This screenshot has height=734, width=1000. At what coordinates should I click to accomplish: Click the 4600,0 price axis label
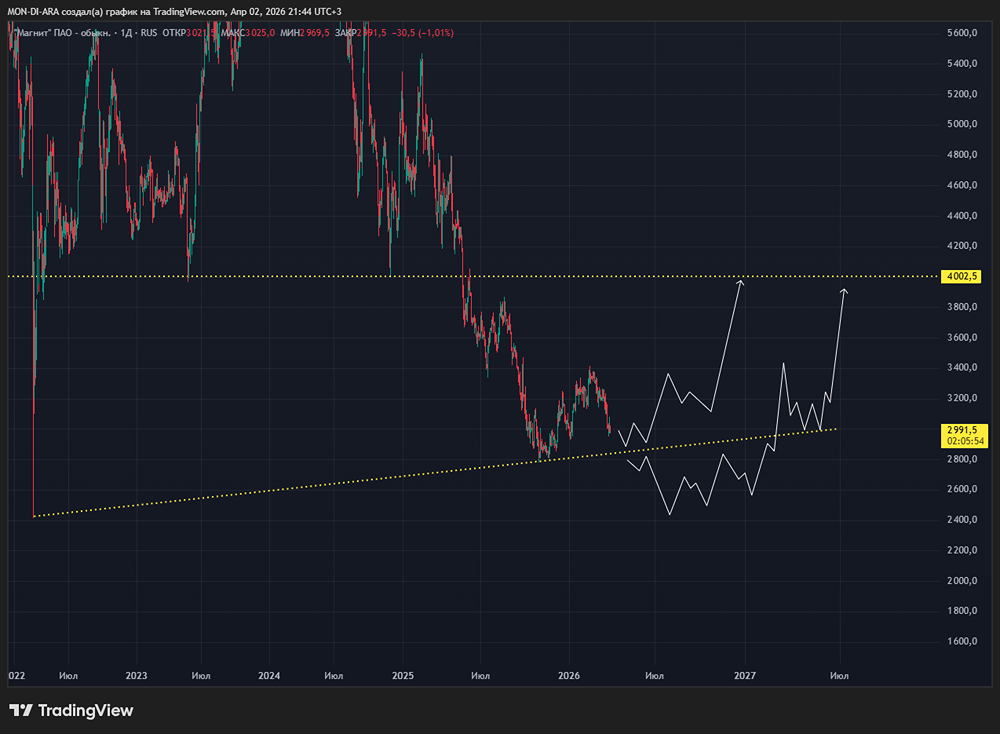(962, 186)
